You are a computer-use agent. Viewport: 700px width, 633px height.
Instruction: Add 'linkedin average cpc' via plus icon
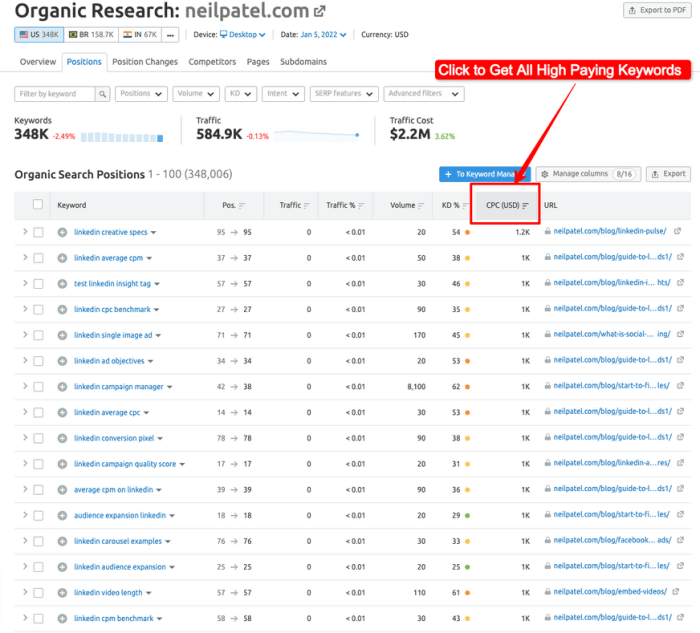tap(62, 412)
